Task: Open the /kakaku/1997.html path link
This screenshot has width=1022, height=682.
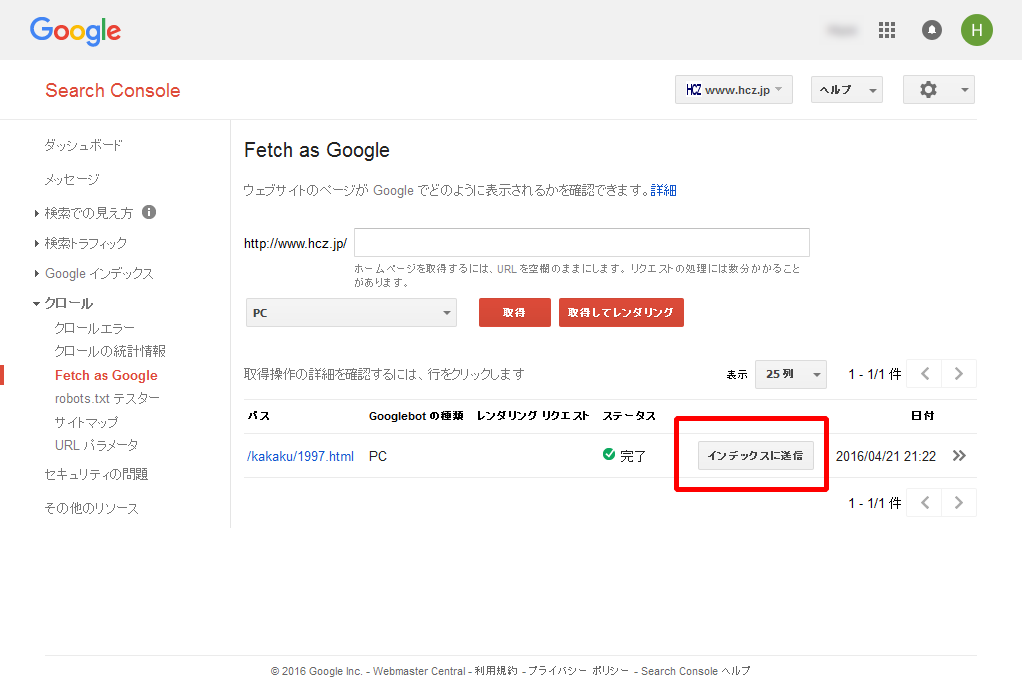Action: click(300, 456)
